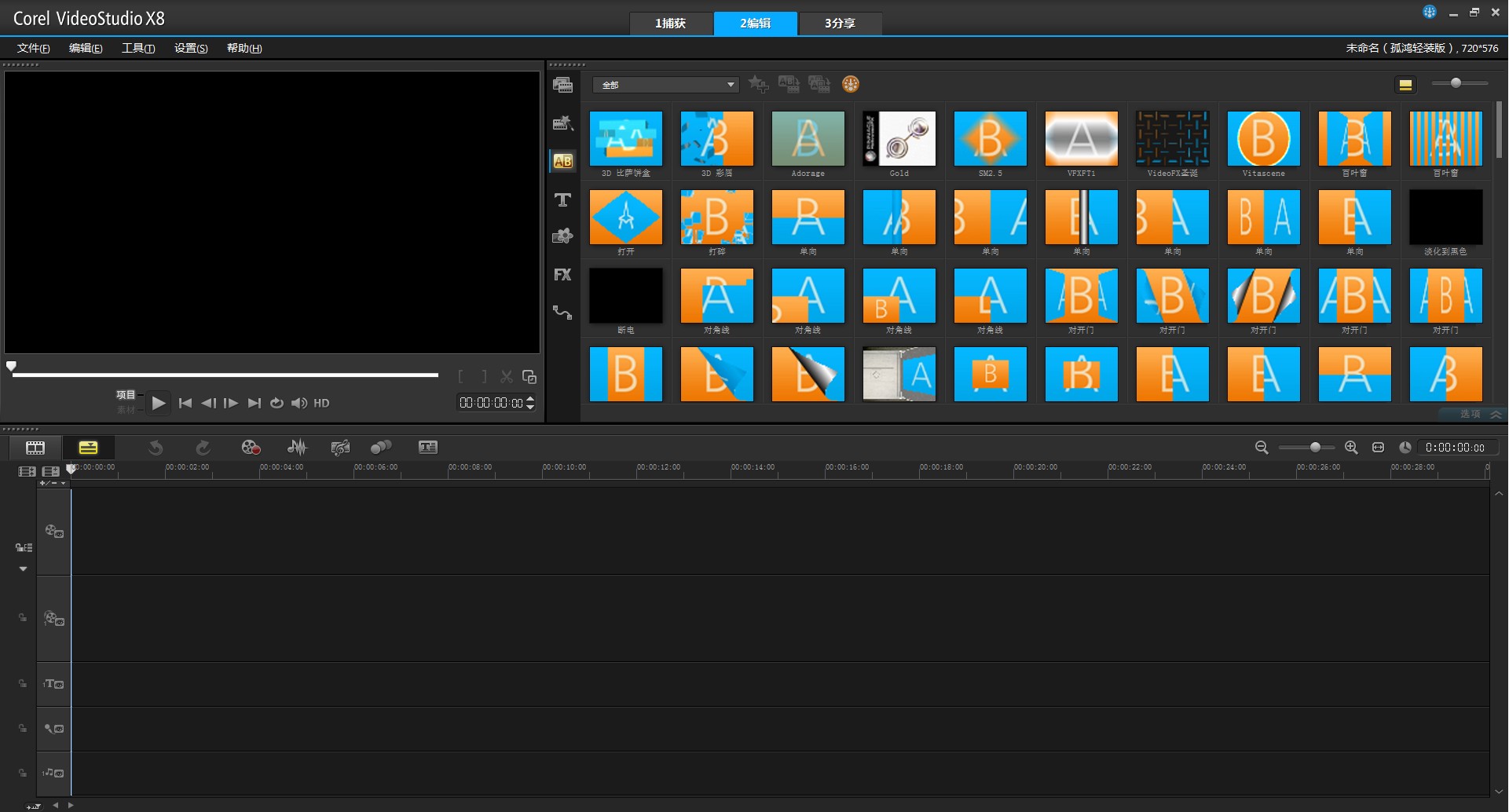Open the Title library T icon
This screenshot has width=1509, height=812.
click(x=562, y=199)
